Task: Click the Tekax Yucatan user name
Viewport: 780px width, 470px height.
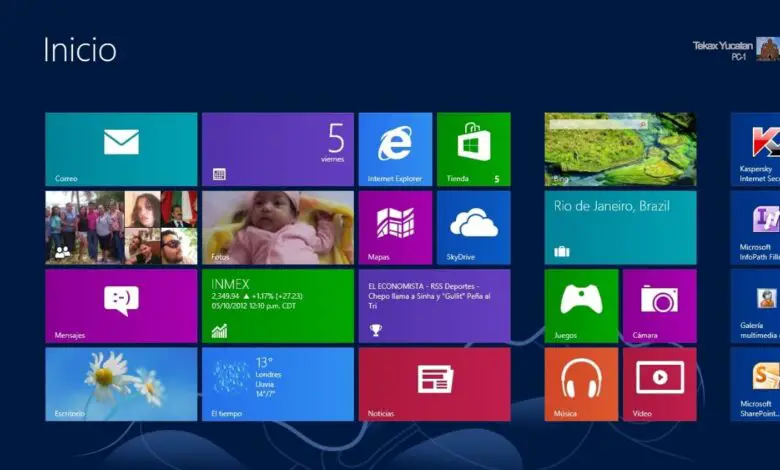Action: tap(722, 46)
